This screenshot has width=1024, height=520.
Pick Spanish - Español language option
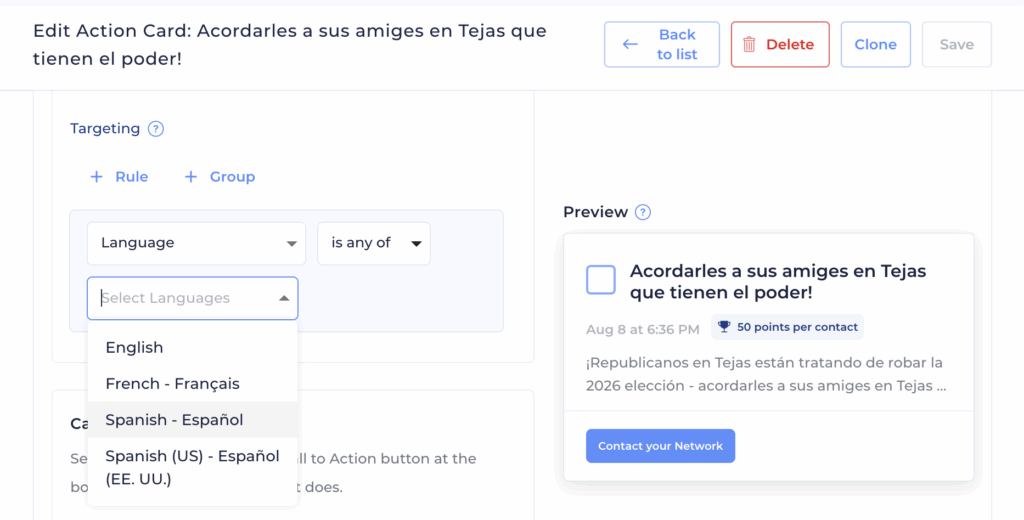(174, 419)
